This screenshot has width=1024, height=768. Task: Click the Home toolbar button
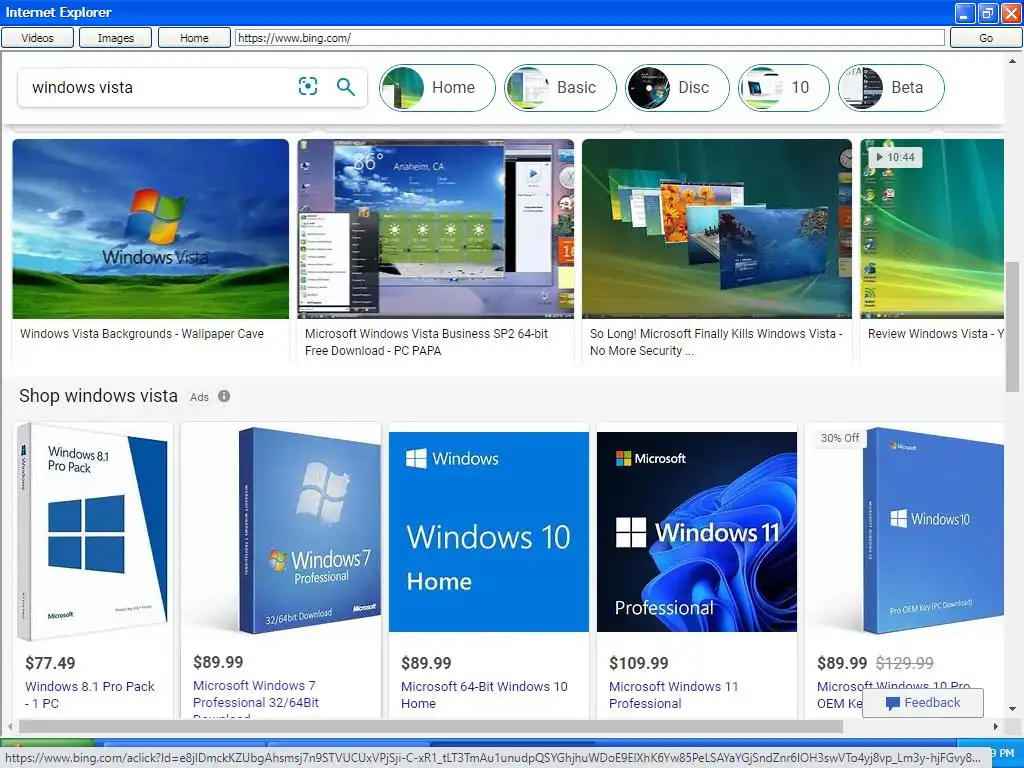(194, 38)
